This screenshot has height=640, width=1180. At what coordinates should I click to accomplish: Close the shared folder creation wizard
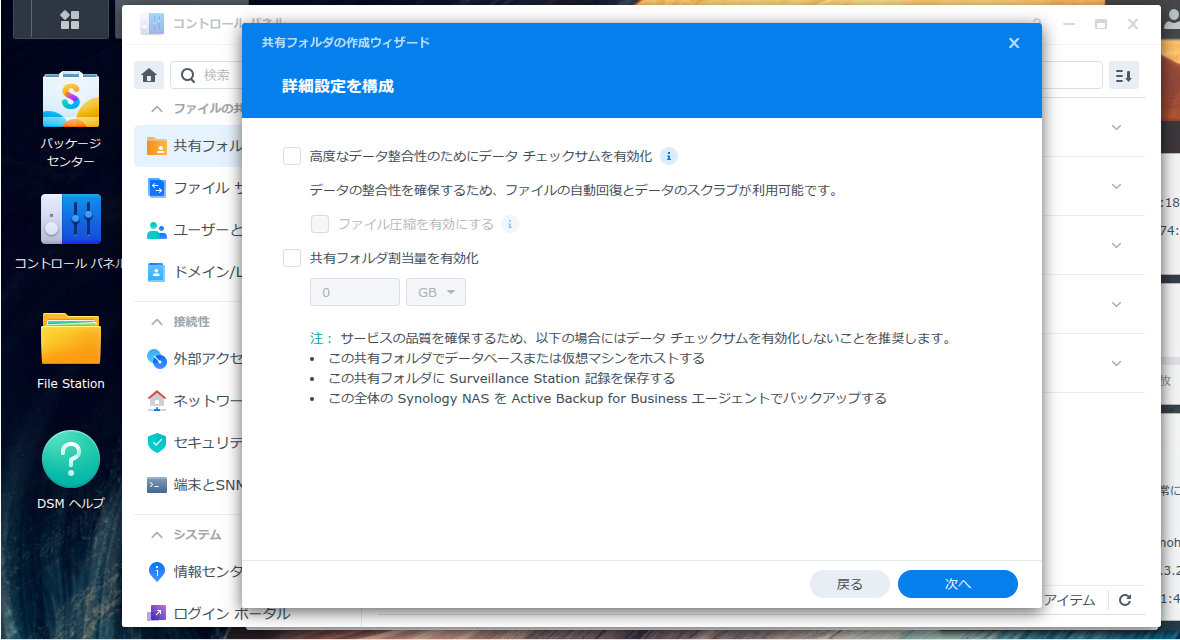click(1014, 43)
